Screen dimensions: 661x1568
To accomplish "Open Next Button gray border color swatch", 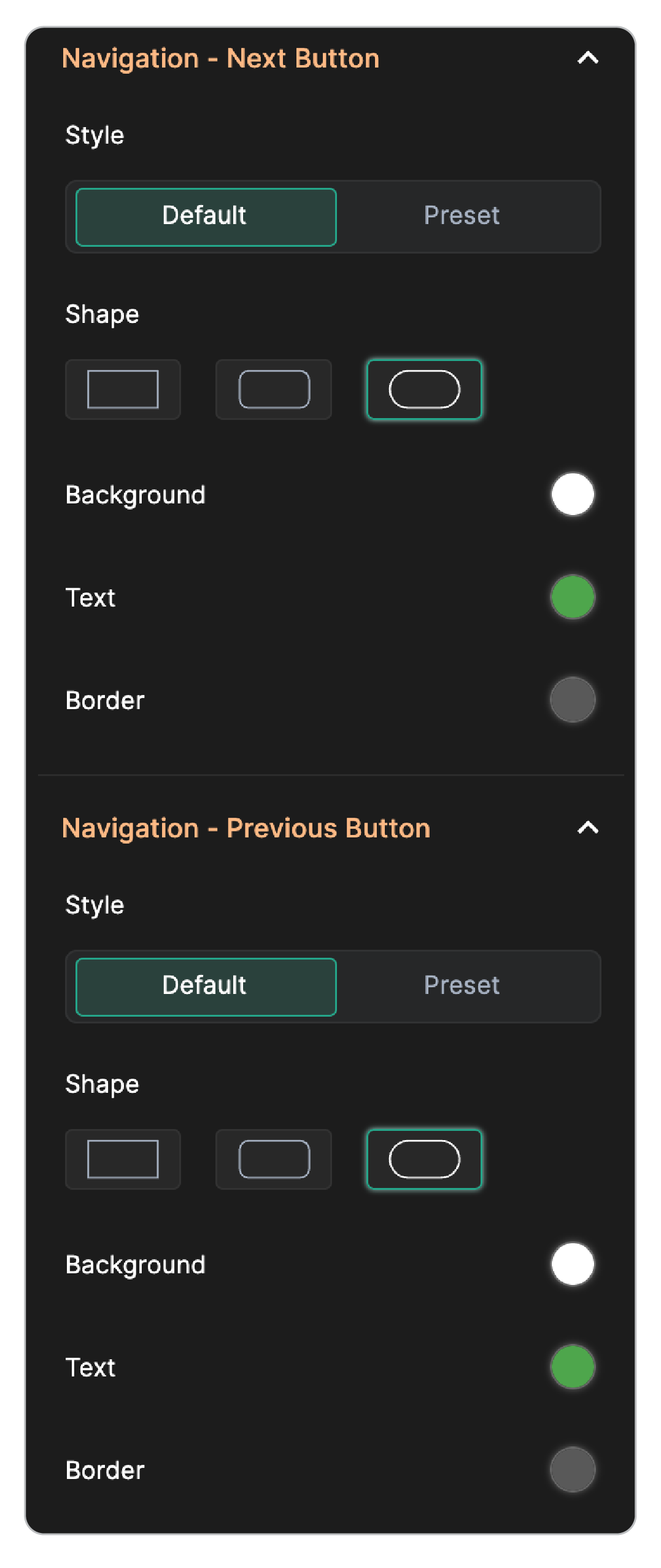I will [573, 699].
